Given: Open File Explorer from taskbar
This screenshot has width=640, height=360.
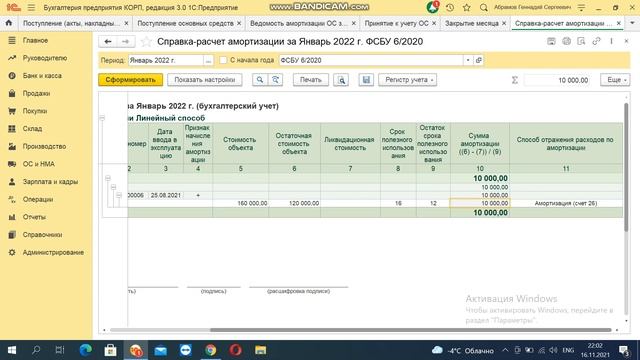Looking at the screenshot, I should pos(260,350).
